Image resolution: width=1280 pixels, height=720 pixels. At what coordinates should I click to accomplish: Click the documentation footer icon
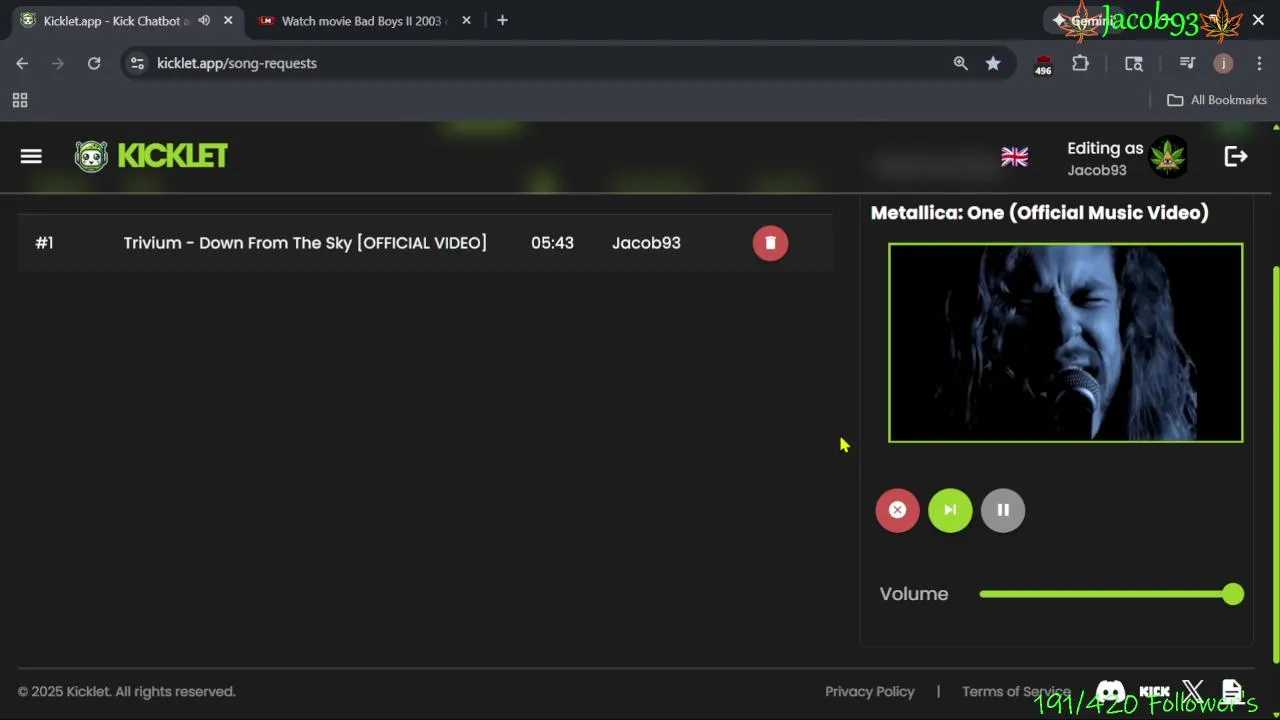[1232, 691]
